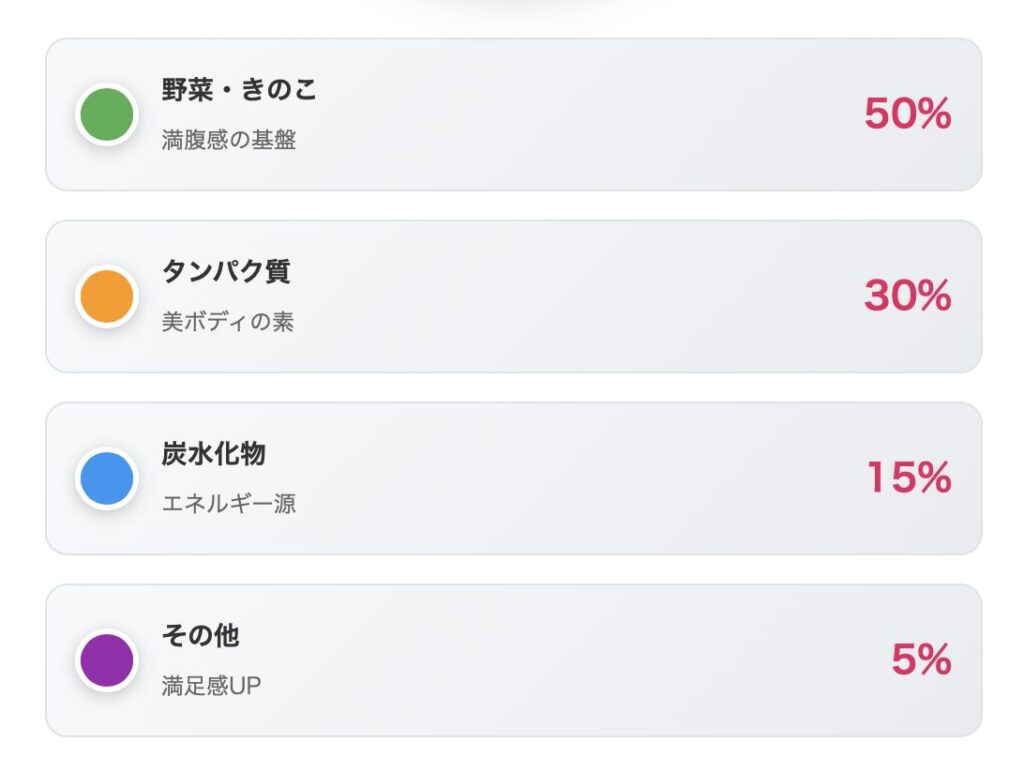Click the エネルギー源 subtitle
1024x758 pixels.
[229, 503]
